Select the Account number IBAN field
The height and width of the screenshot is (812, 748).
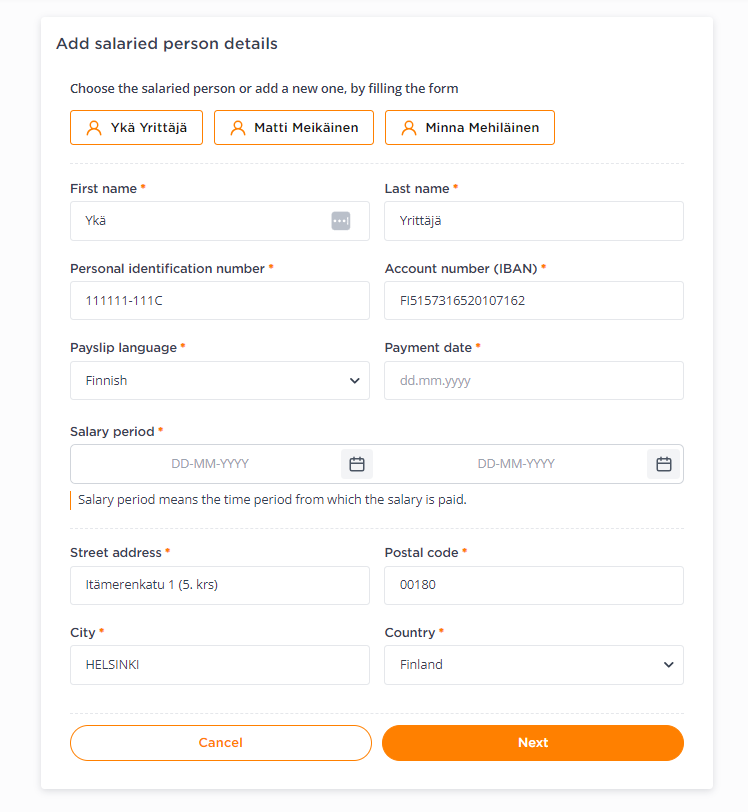534,301
